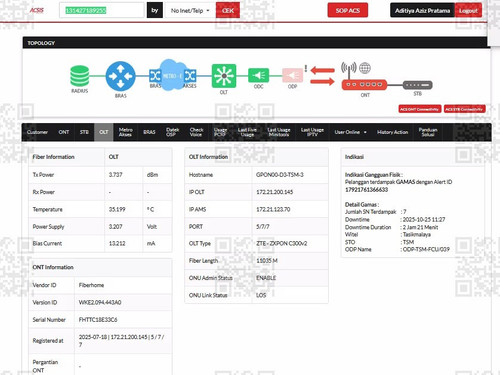Click the PORT value 5/7/7
The width and height of the screenshot is (500, 375).
263,227
